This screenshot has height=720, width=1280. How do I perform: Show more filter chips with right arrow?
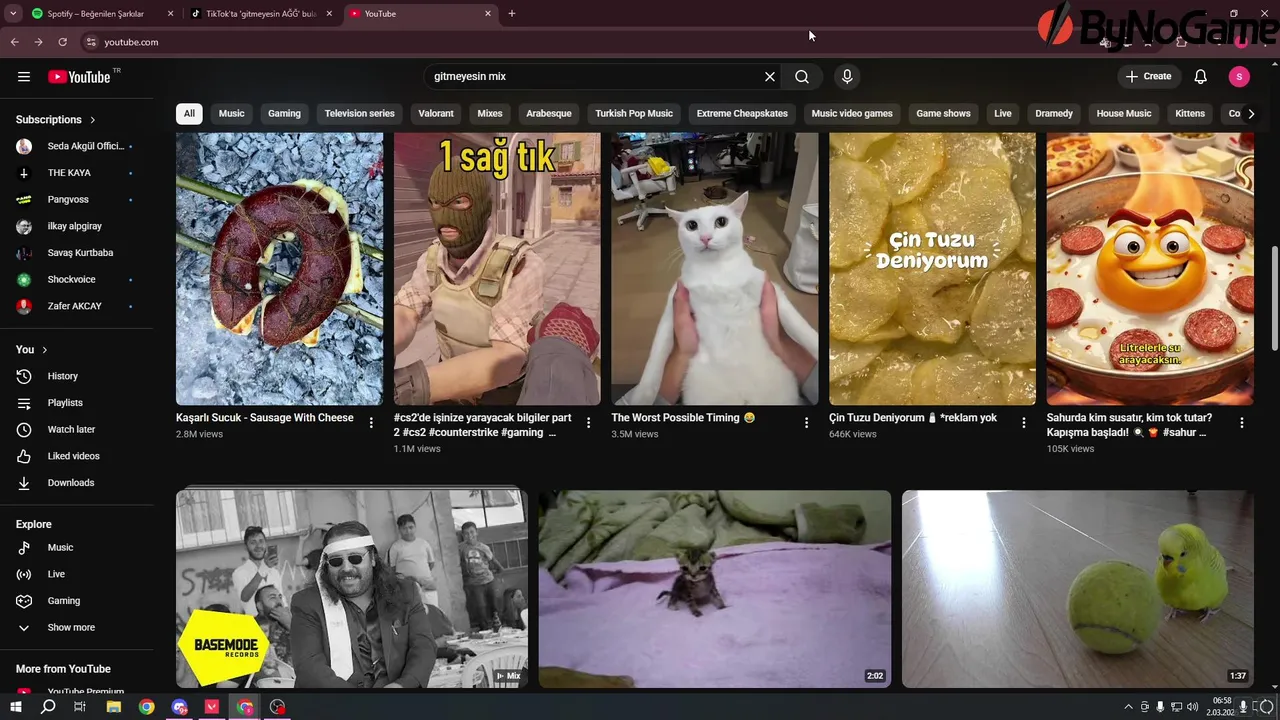pos(1251,114)
